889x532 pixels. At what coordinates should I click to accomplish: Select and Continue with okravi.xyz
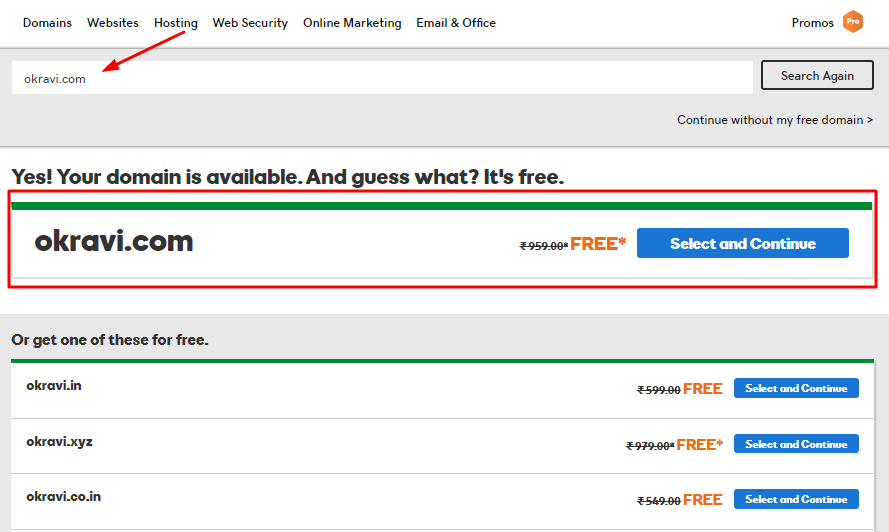[x=796, y=444]
